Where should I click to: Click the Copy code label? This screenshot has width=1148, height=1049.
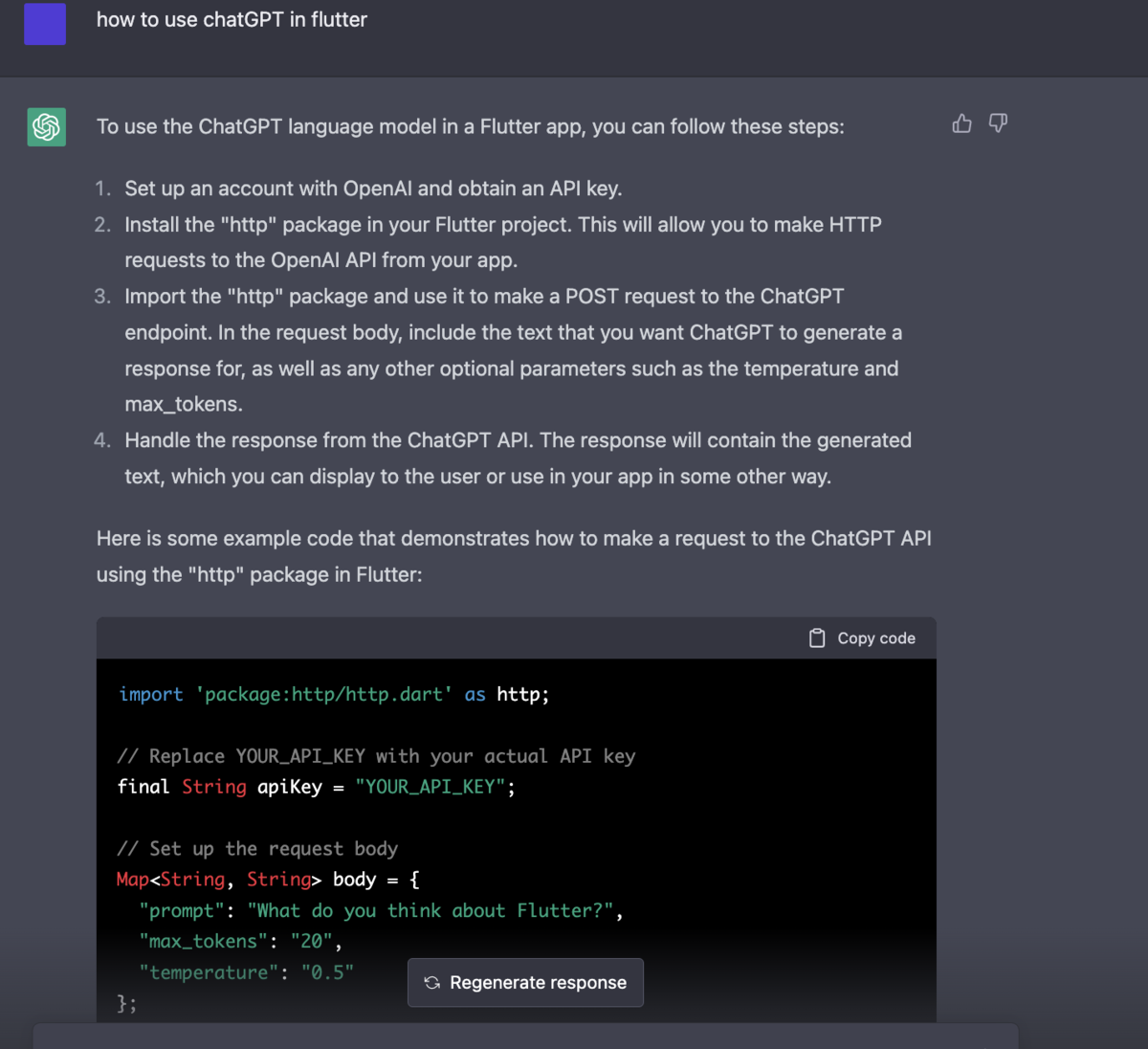pos(876,638)
